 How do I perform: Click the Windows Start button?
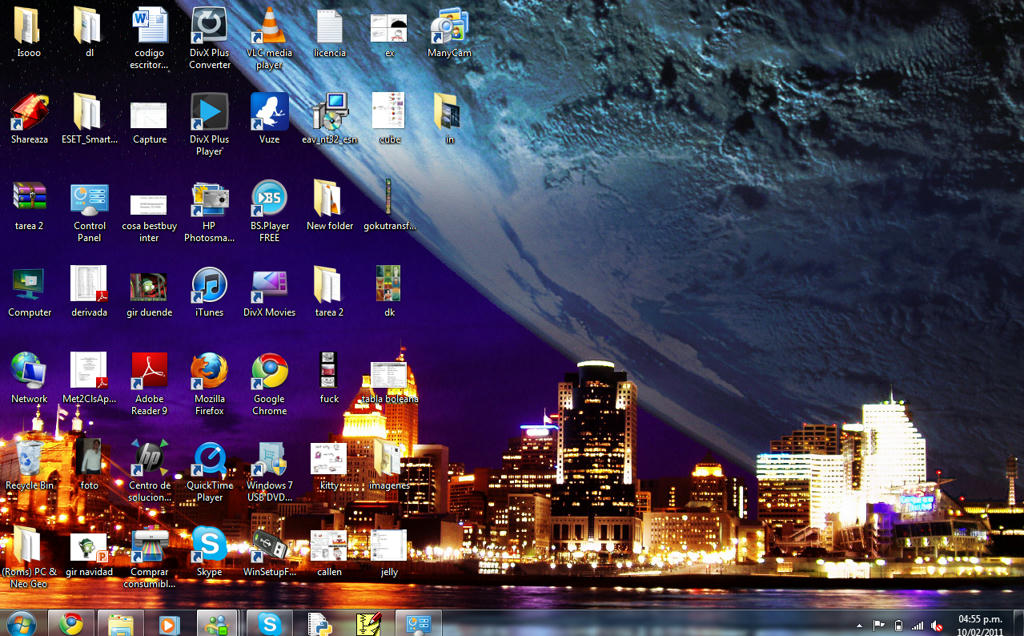point(20,623)
